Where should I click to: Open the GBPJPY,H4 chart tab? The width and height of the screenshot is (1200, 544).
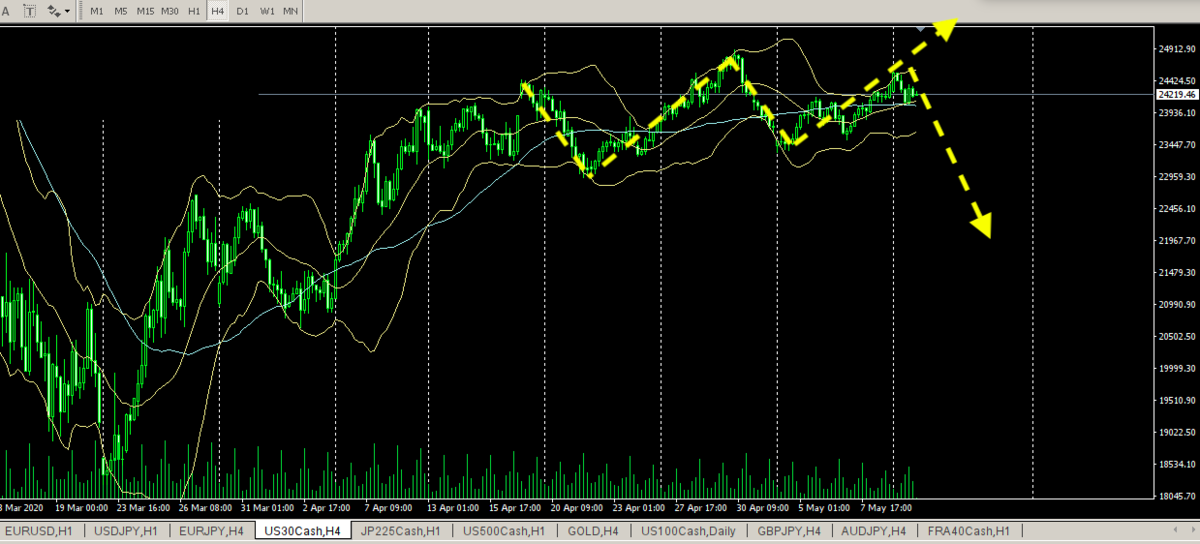pos(789,531)
